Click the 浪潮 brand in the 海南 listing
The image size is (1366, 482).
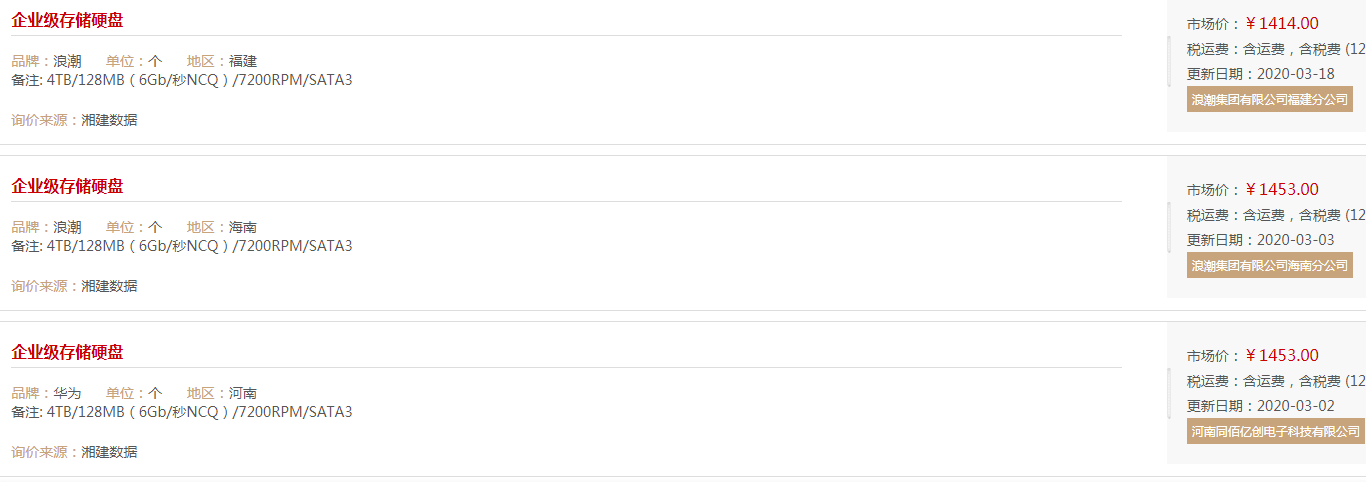click(67, 227)
